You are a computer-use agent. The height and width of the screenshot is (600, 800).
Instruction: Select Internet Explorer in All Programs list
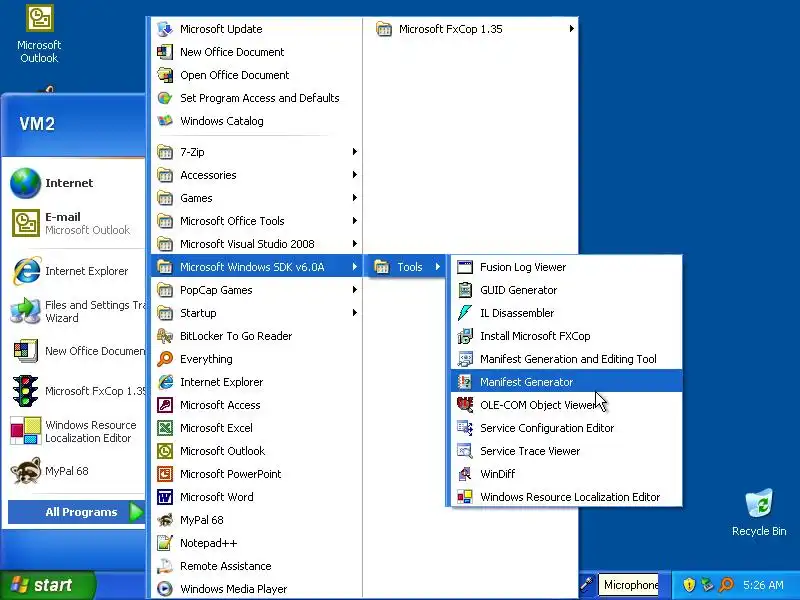point(256,382)
